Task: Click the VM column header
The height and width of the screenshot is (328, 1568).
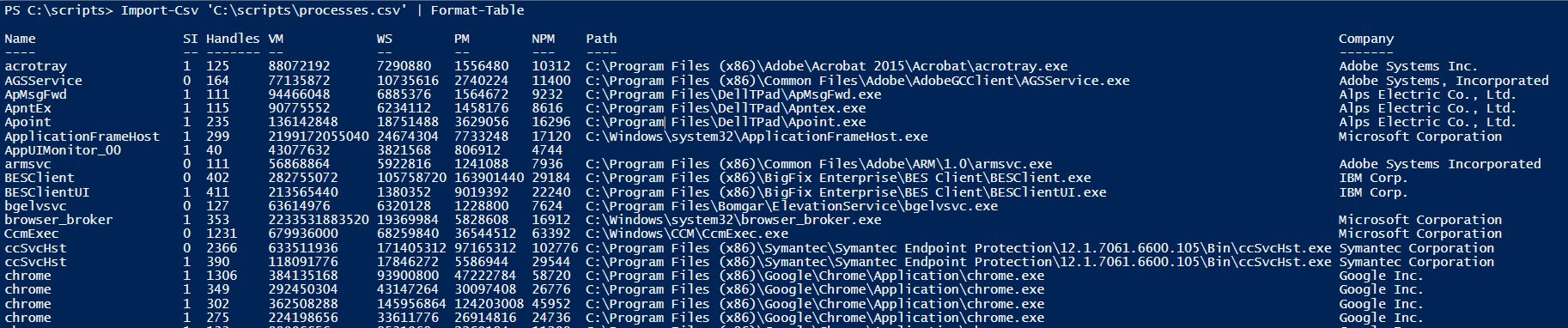Action: point(276,39)
